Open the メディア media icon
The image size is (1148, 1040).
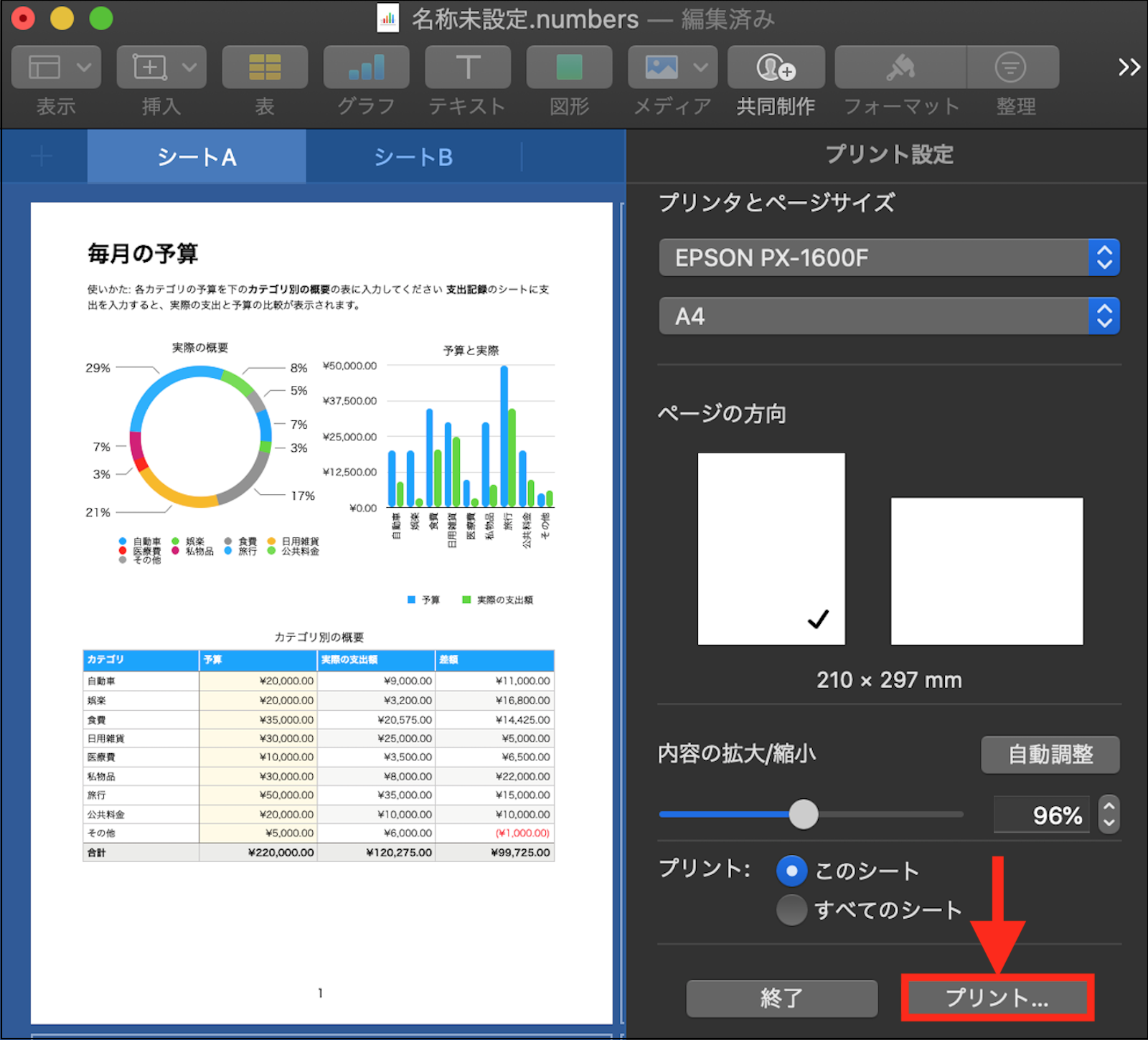tap(672, 67)
